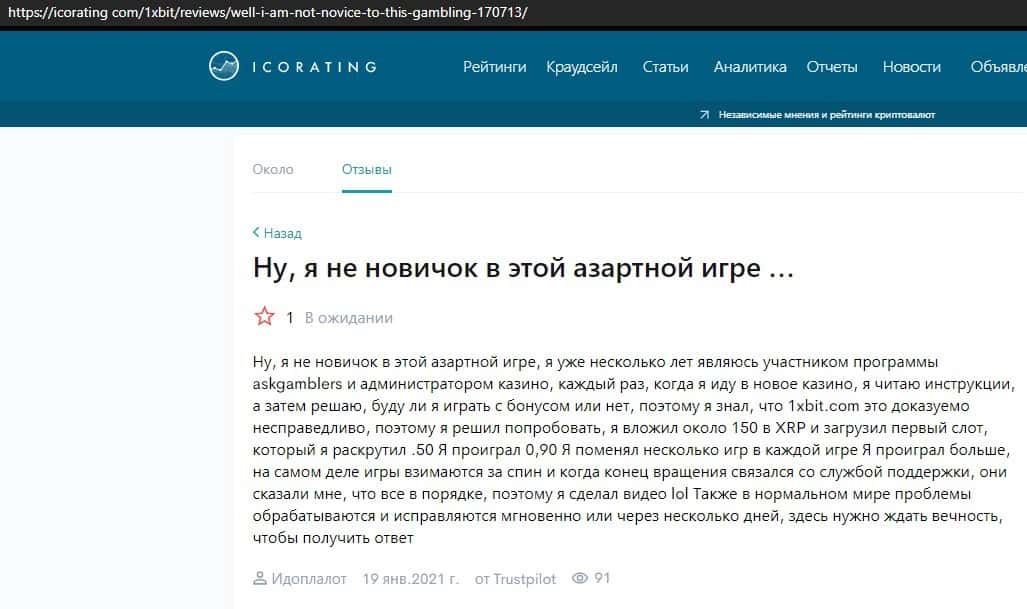Go to the Статьи section
This screenshot has width=1027, height=609.
[665, 67]
